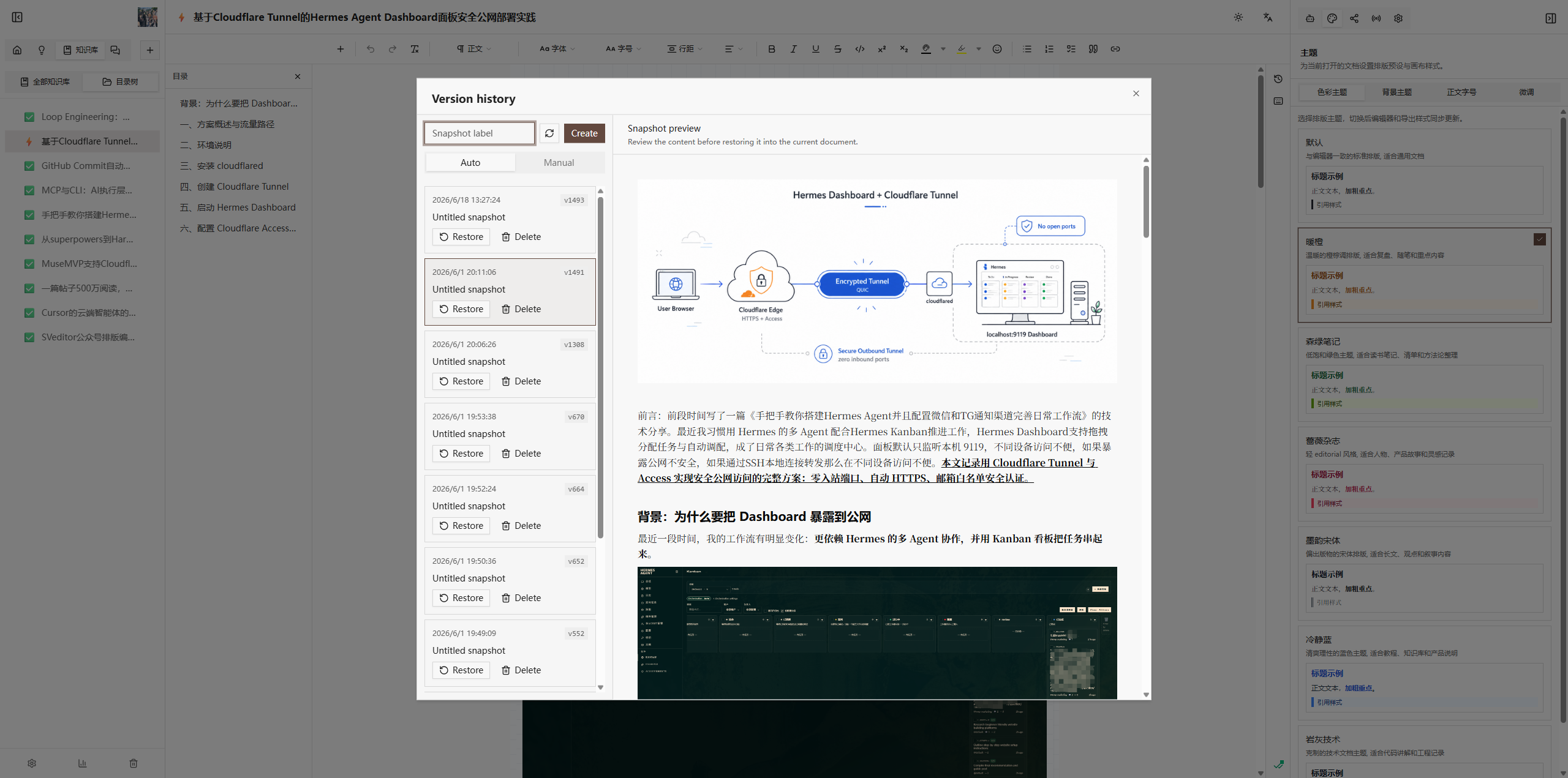Screen dimensions: 1568x778
Task: Apply strikethrough formatting in the toolbar
Action: (x=838, y=49)
